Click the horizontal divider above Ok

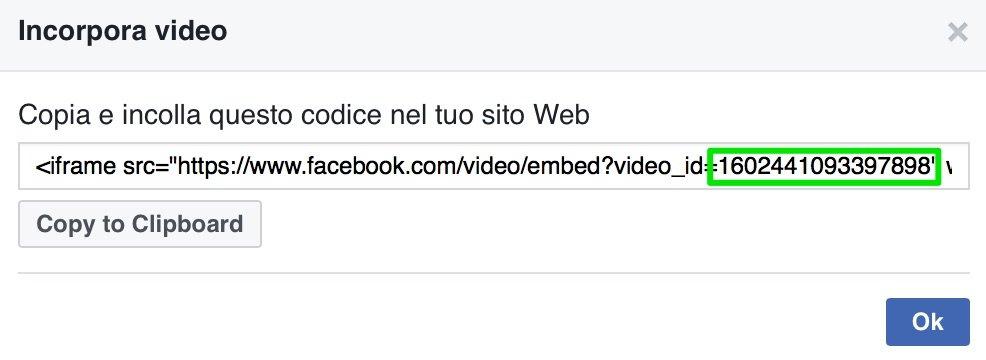coord(494,273)
